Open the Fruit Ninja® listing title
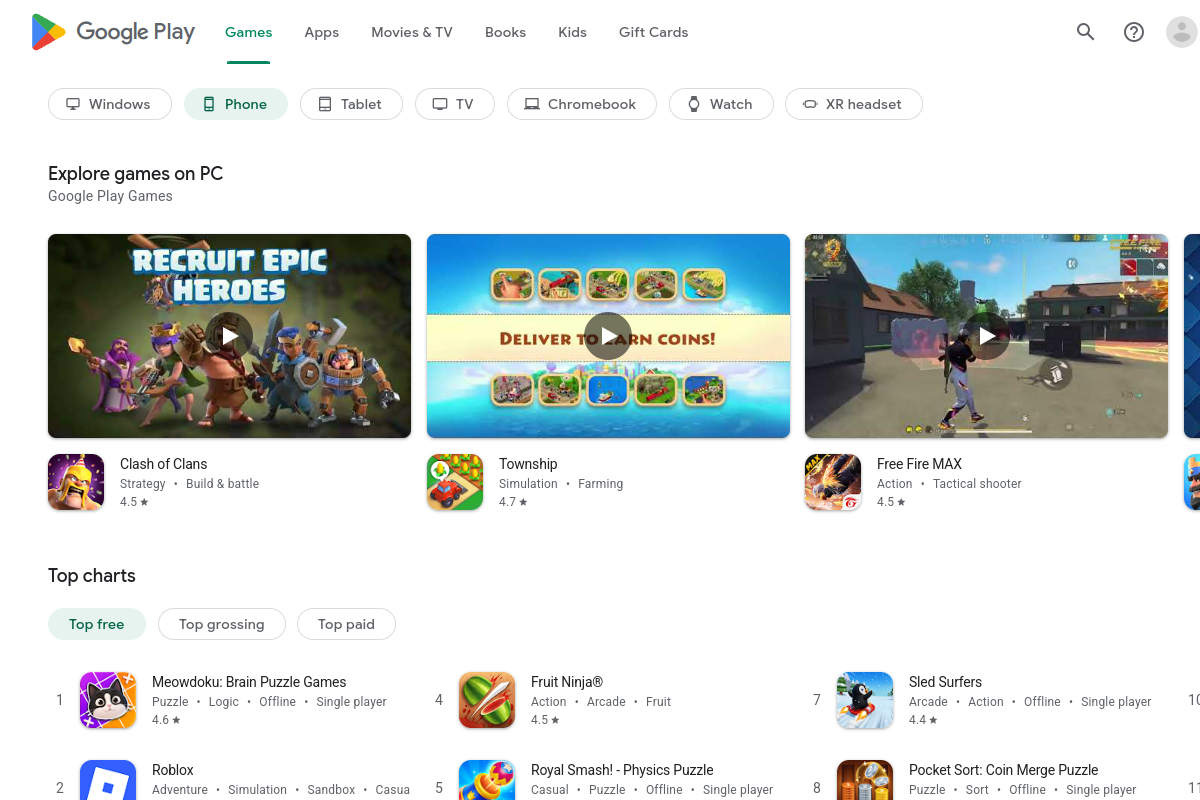1200x800 pixels. pos(567,682)
